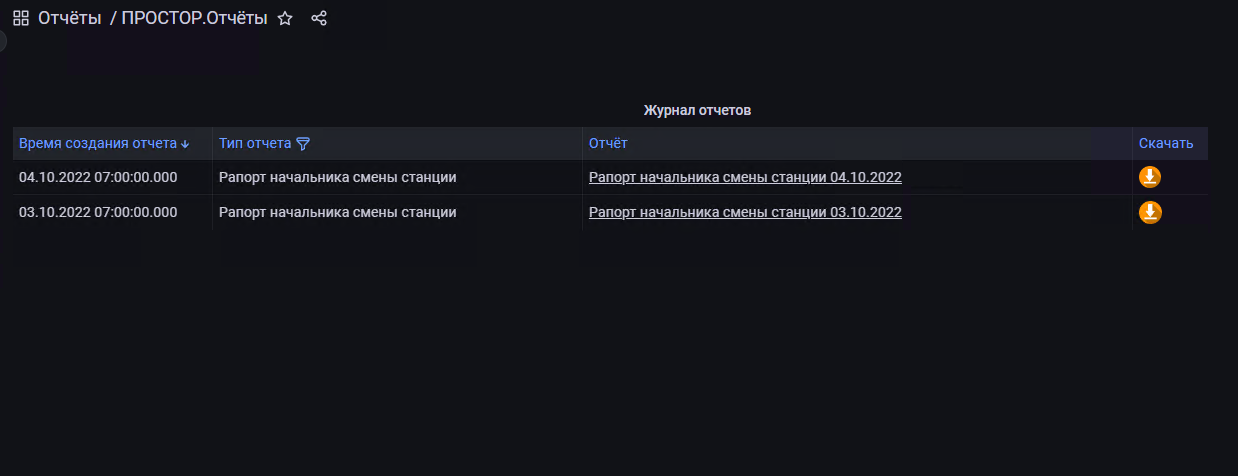The height and width of the screenshot is (476, 1238).
Task: Click sort arrow beside Время создания отчета
Action: tap(185, 144)
